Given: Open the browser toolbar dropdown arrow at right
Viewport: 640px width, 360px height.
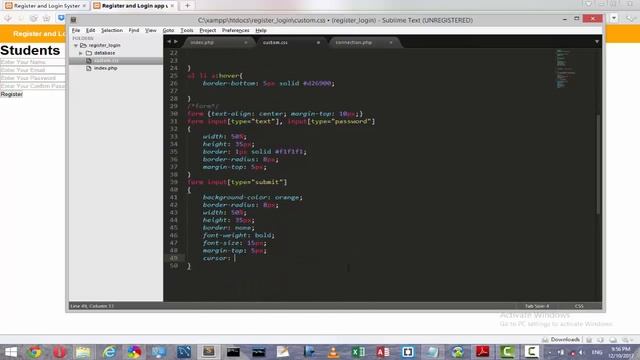Looking at the screenshot, I should tap(614, 18).
